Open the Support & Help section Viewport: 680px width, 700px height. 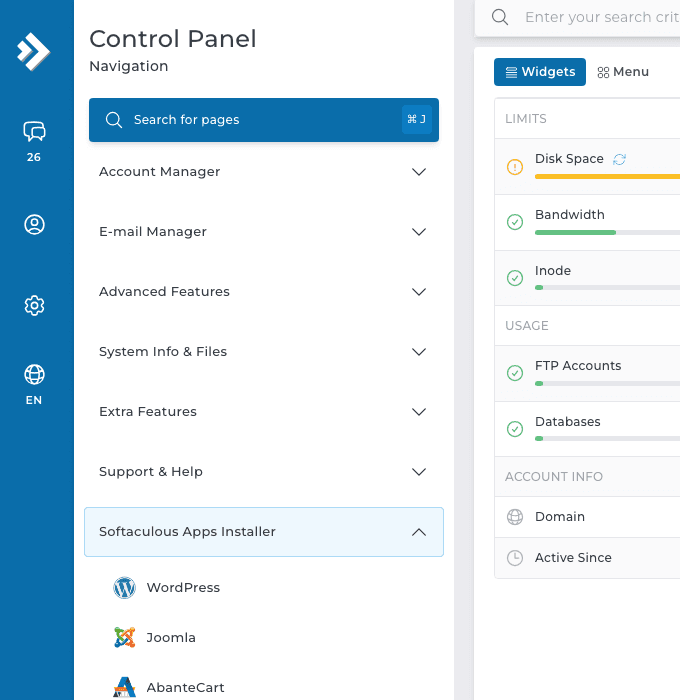[x=263, y=472]
